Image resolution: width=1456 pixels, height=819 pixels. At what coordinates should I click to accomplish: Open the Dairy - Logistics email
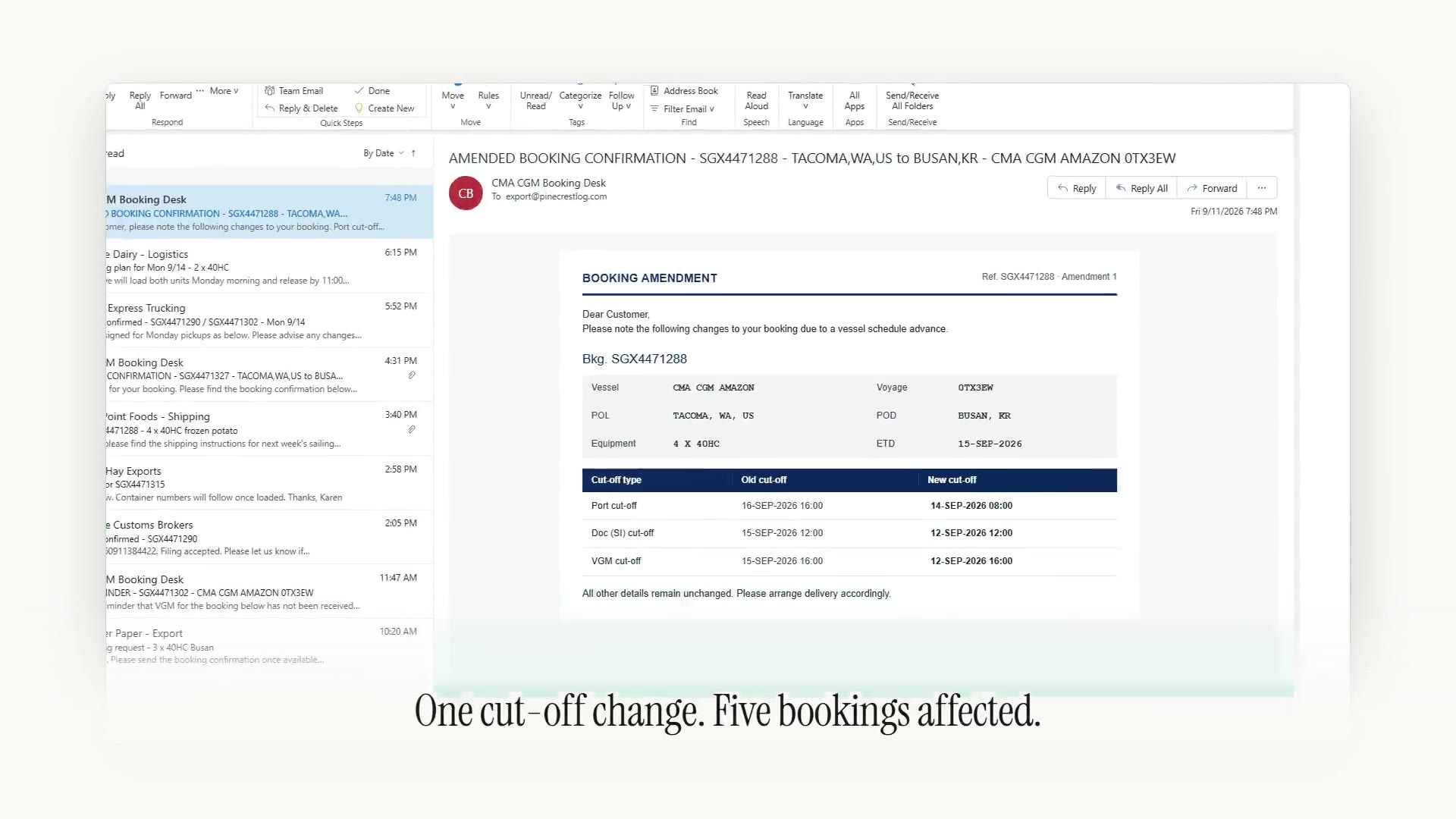tap(269, 267)
